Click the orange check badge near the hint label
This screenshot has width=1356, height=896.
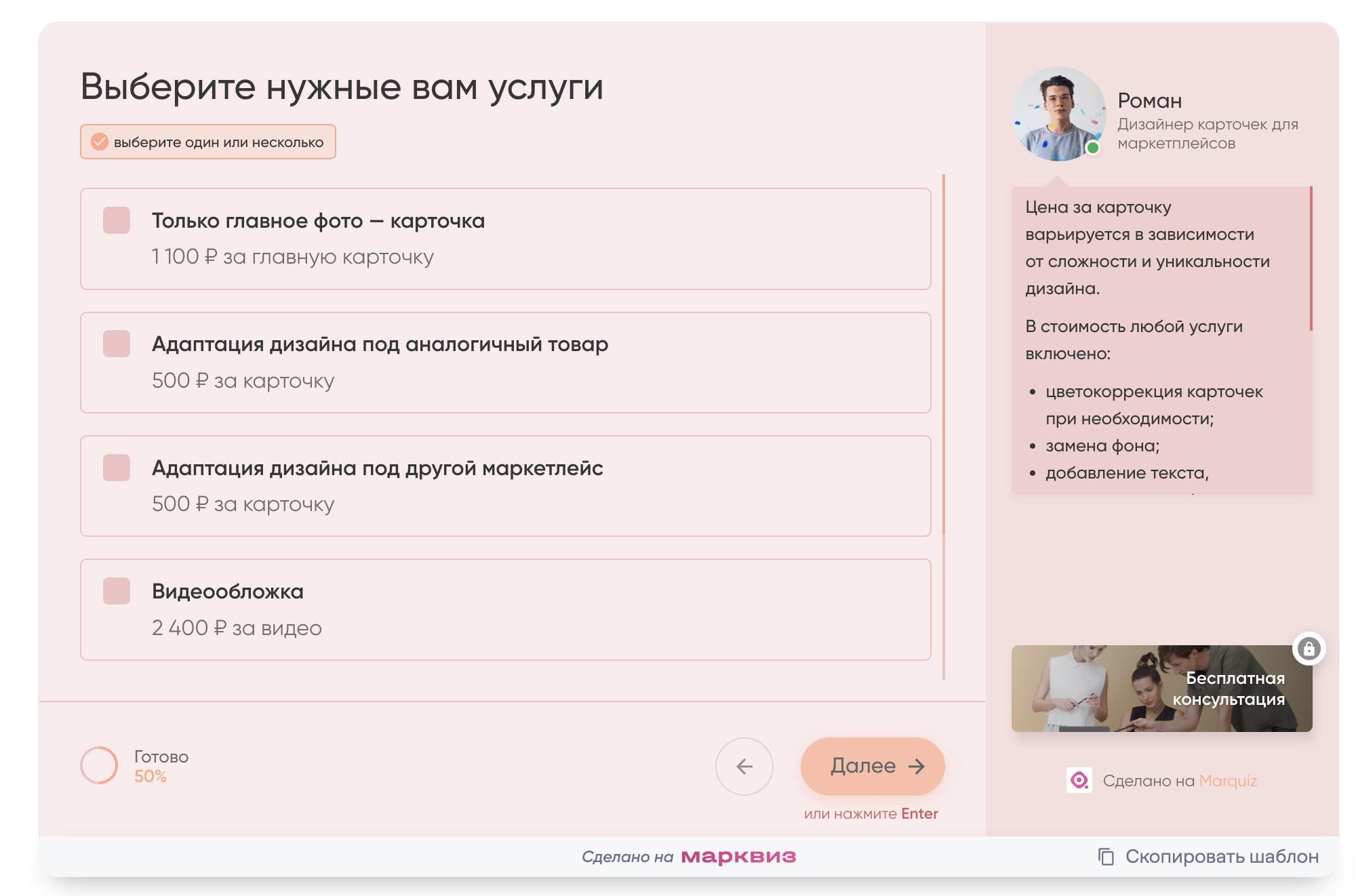(99, 142)
